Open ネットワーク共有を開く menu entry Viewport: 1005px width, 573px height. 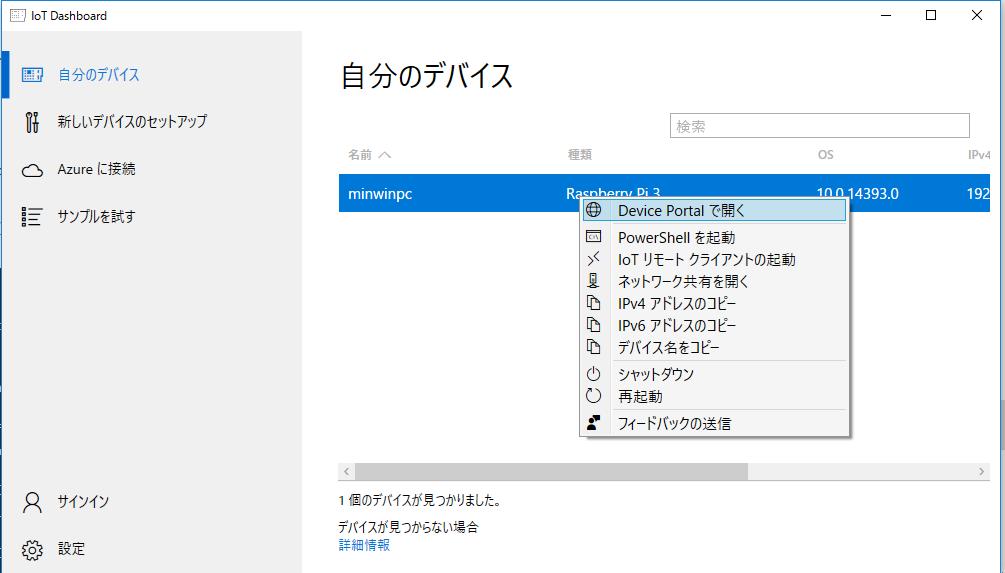pos(715,281)
